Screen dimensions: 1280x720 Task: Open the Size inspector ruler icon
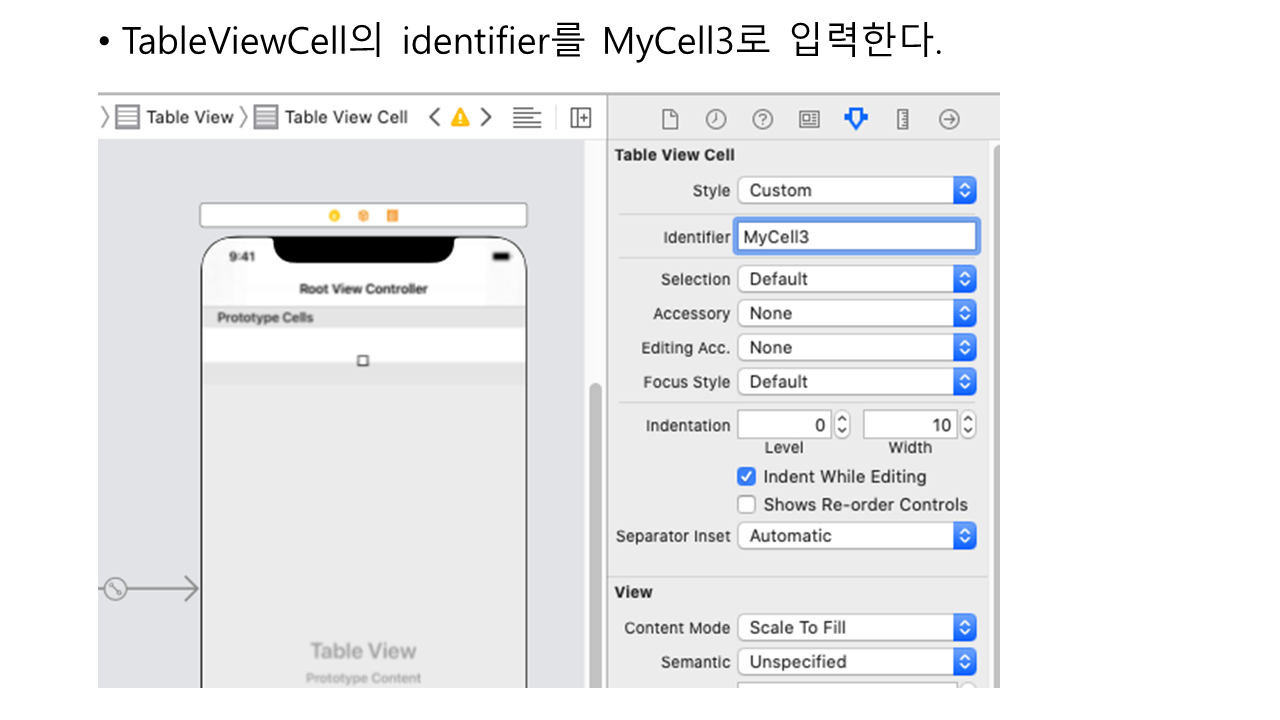(902, 119)
